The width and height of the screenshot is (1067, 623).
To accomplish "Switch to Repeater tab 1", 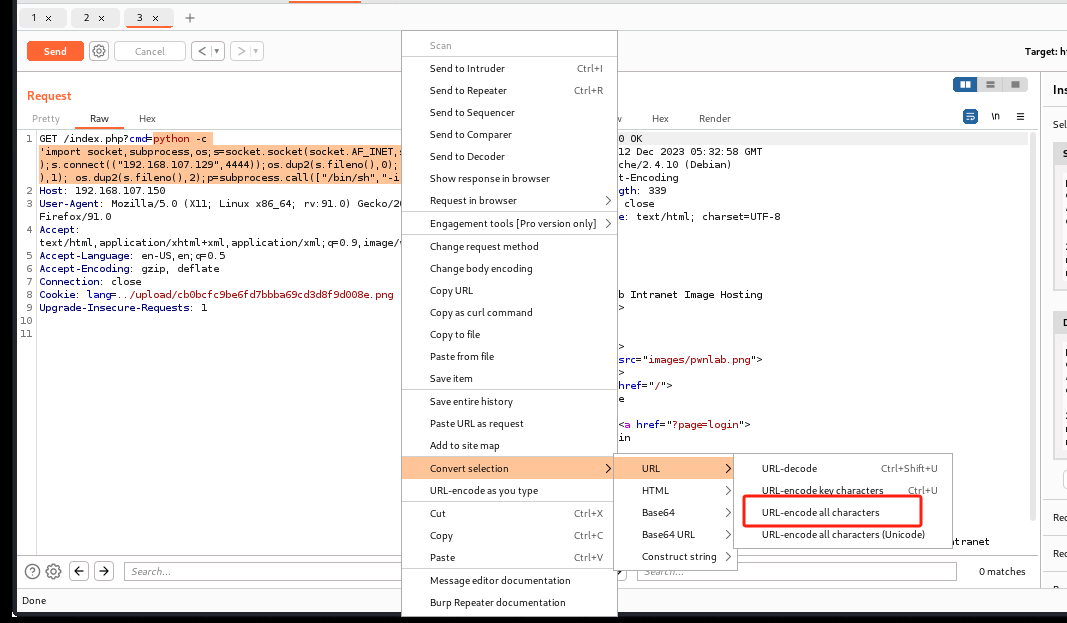I will tap(34, 18).
